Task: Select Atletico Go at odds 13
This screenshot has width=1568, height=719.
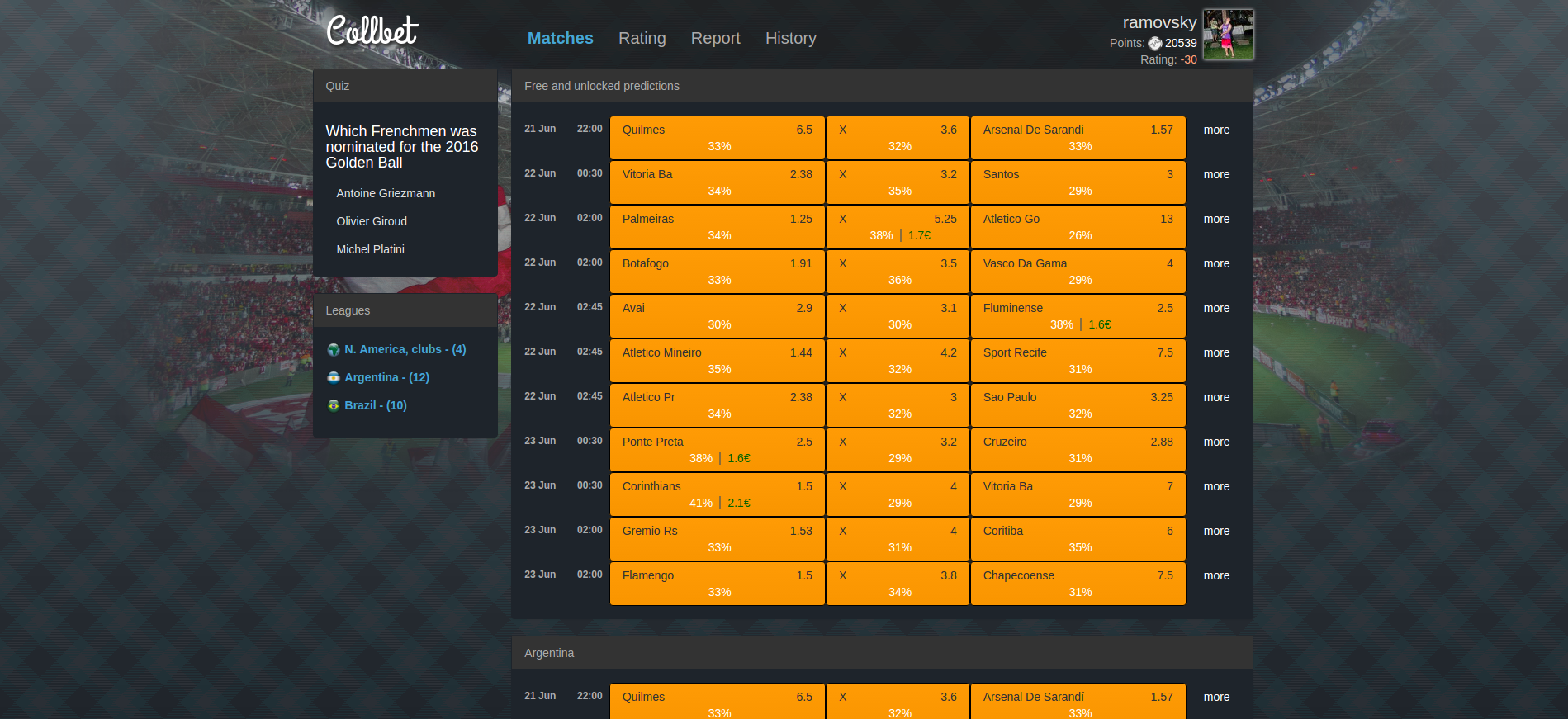Action: pos(1078,227)
